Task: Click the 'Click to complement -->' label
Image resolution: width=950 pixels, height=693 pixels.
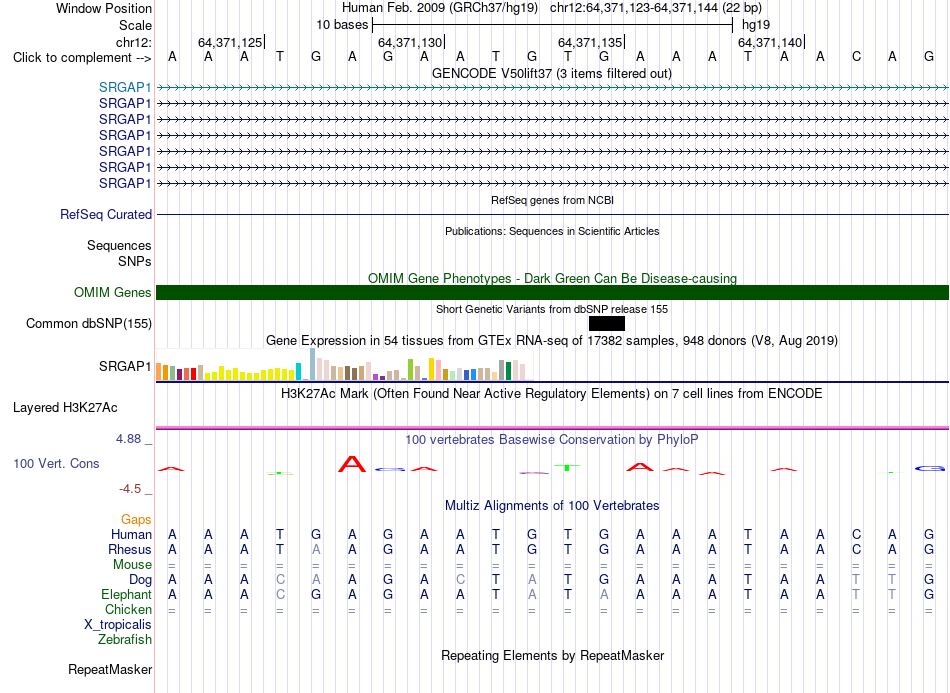Action: point(82,58)
